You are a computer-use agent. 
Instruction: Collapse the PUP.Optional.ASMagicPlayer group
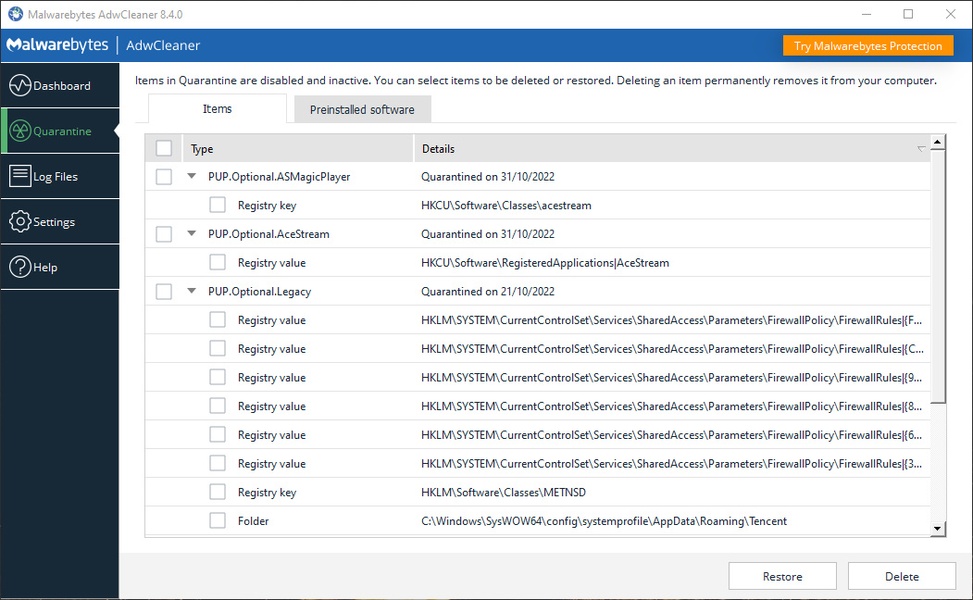tap(192, 177)
